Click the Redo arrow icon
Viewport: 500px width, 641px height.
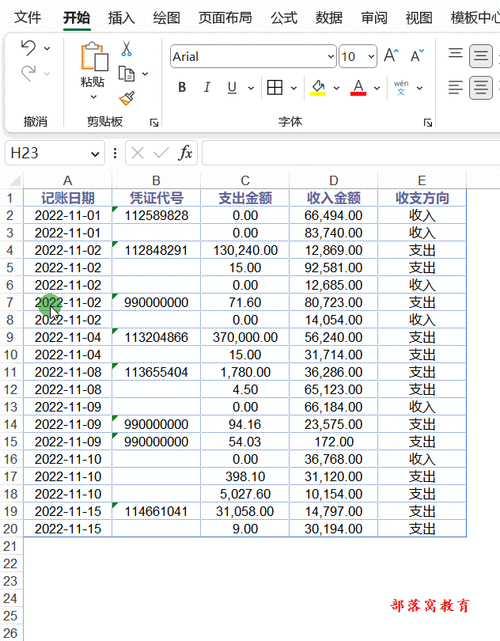(28, 74)
